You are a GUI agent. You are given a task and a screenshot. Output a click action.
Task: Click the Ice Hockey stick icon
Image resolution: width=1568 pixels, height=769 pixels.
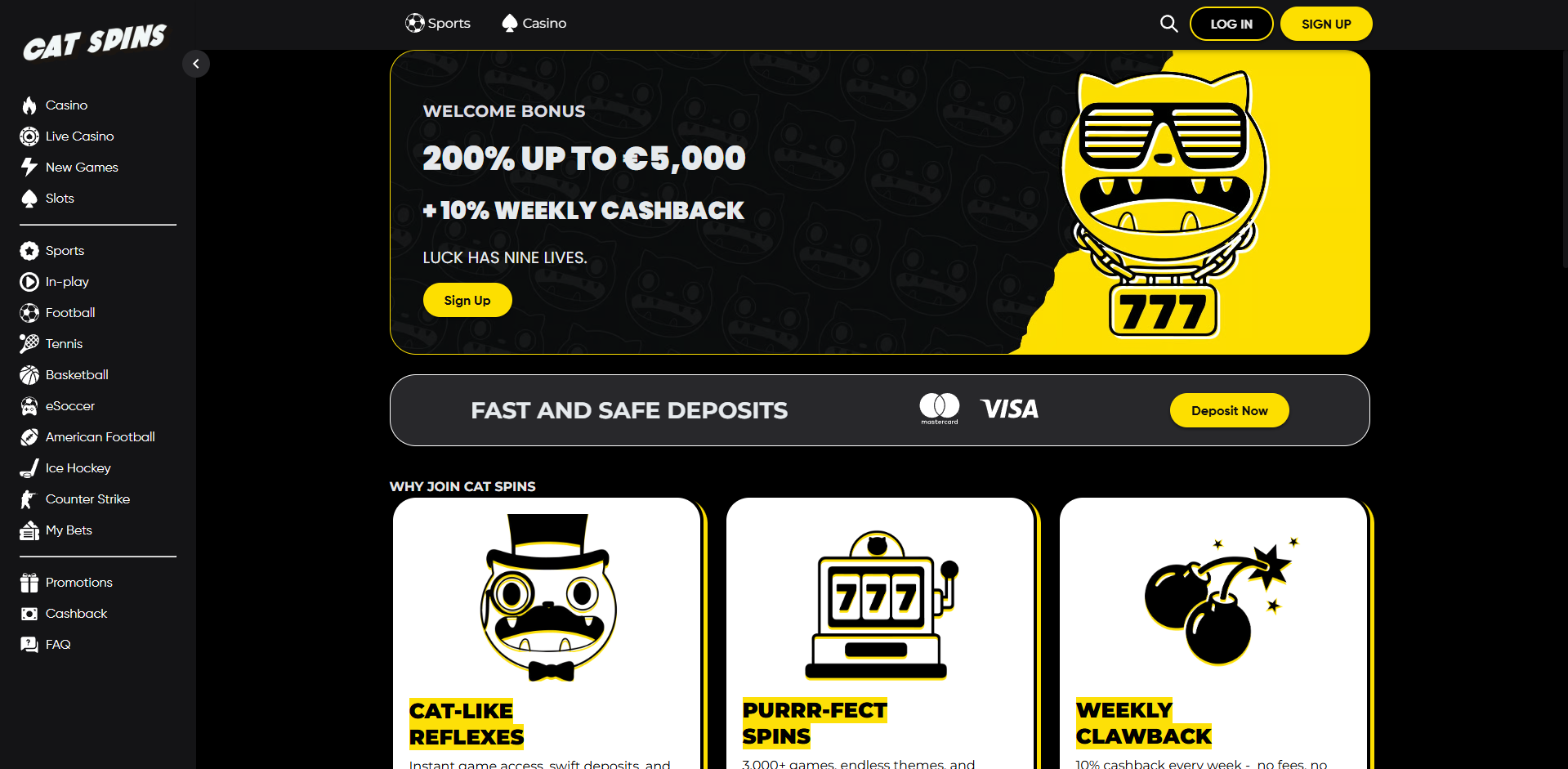[x=29, y=468]
